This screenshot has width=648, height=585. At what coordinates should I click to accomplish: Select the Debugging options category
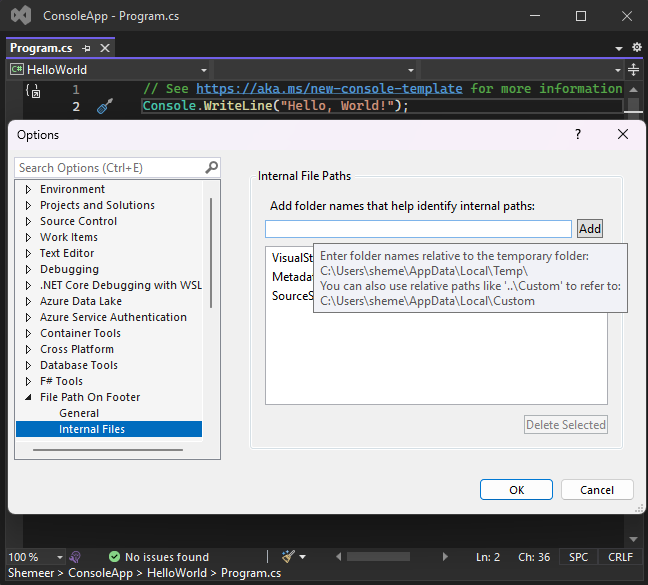tap(69, 269)
